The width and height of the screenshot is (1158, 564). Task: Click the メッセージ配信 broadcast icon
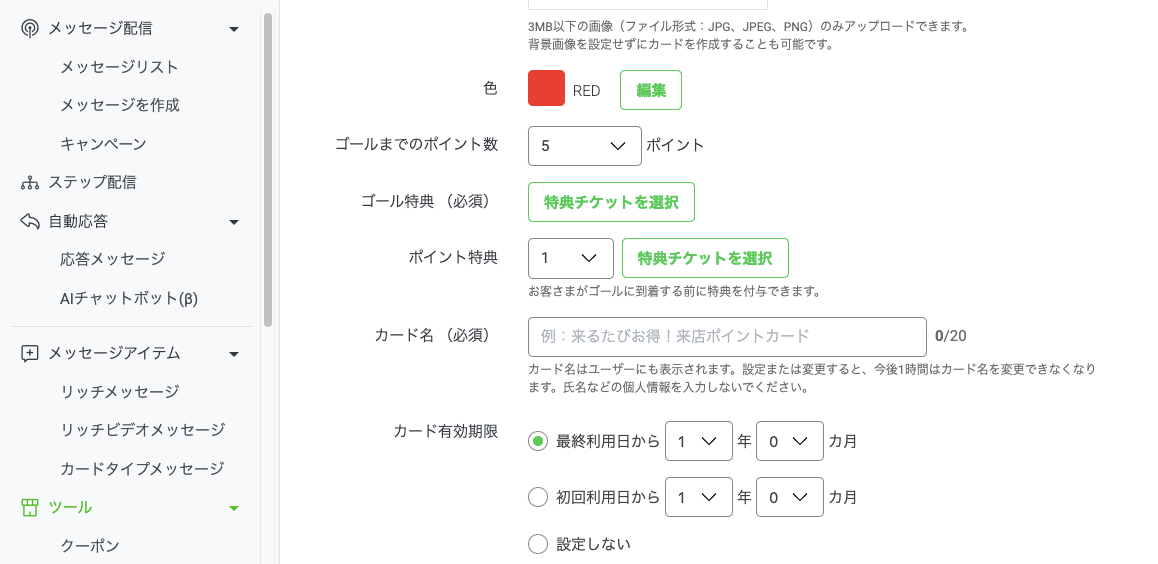coord(30,29)
